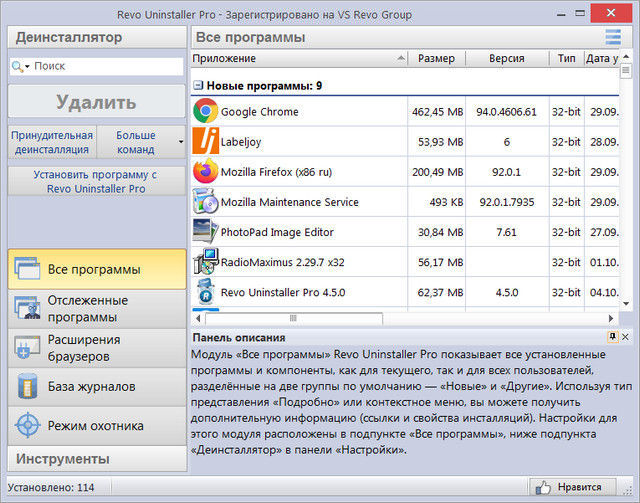Click the Удалить button
640x503 pixels.
click(96, 102)
